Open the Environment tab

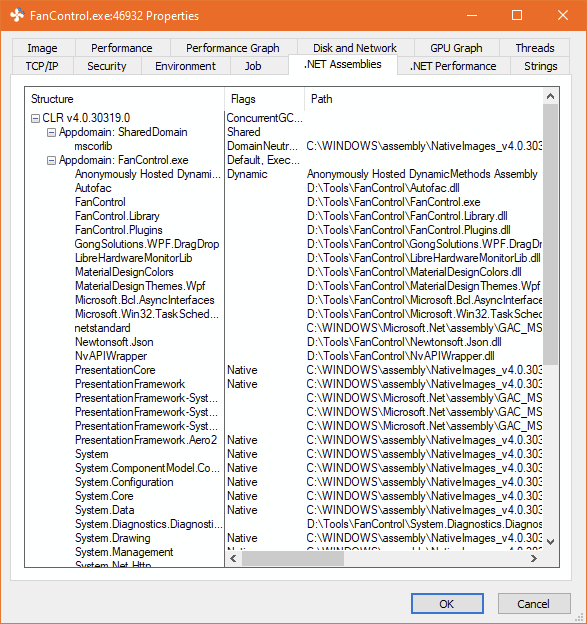(x=185, y=66)
